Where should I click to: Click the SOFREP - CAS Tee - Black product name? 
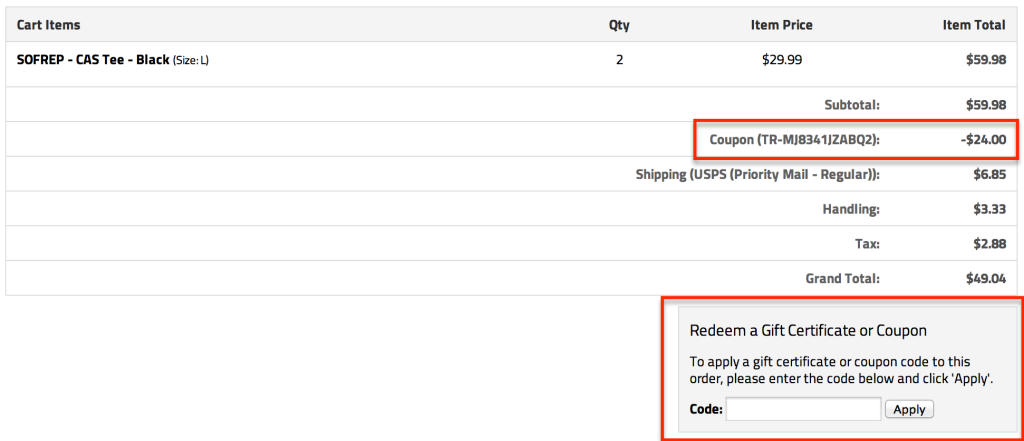click(x=93, y=60)
